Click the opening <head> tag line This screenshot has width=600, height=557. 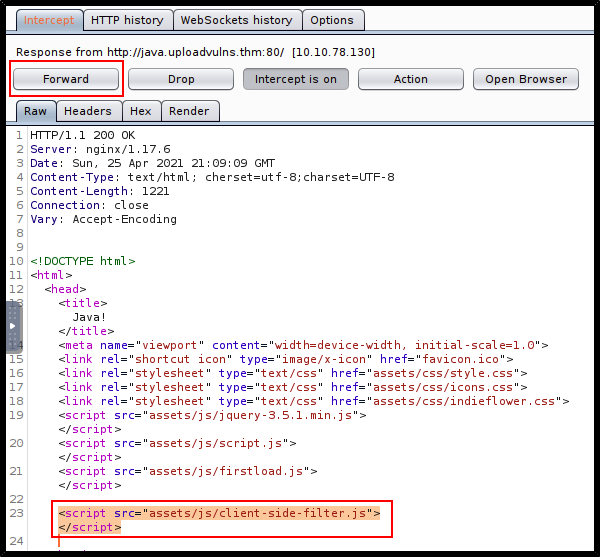(x=65, y=289)
